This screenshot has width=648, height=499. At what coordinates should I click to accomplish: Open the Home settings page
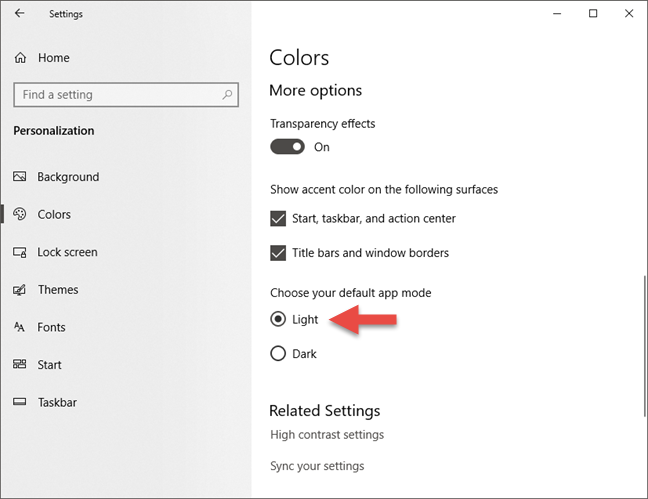point(53,58)
